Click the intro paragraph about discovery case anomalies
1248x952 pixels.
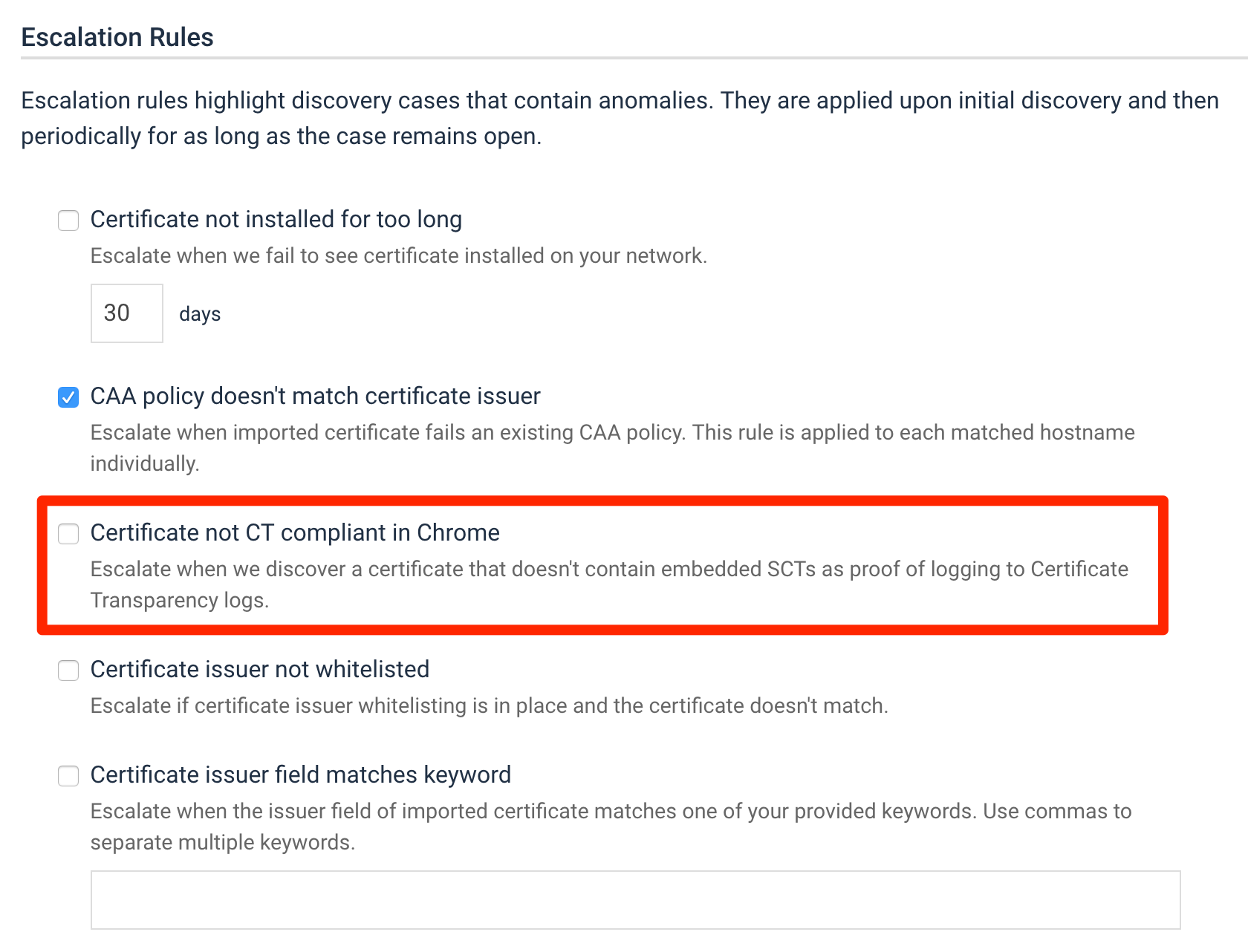(620, 119)
